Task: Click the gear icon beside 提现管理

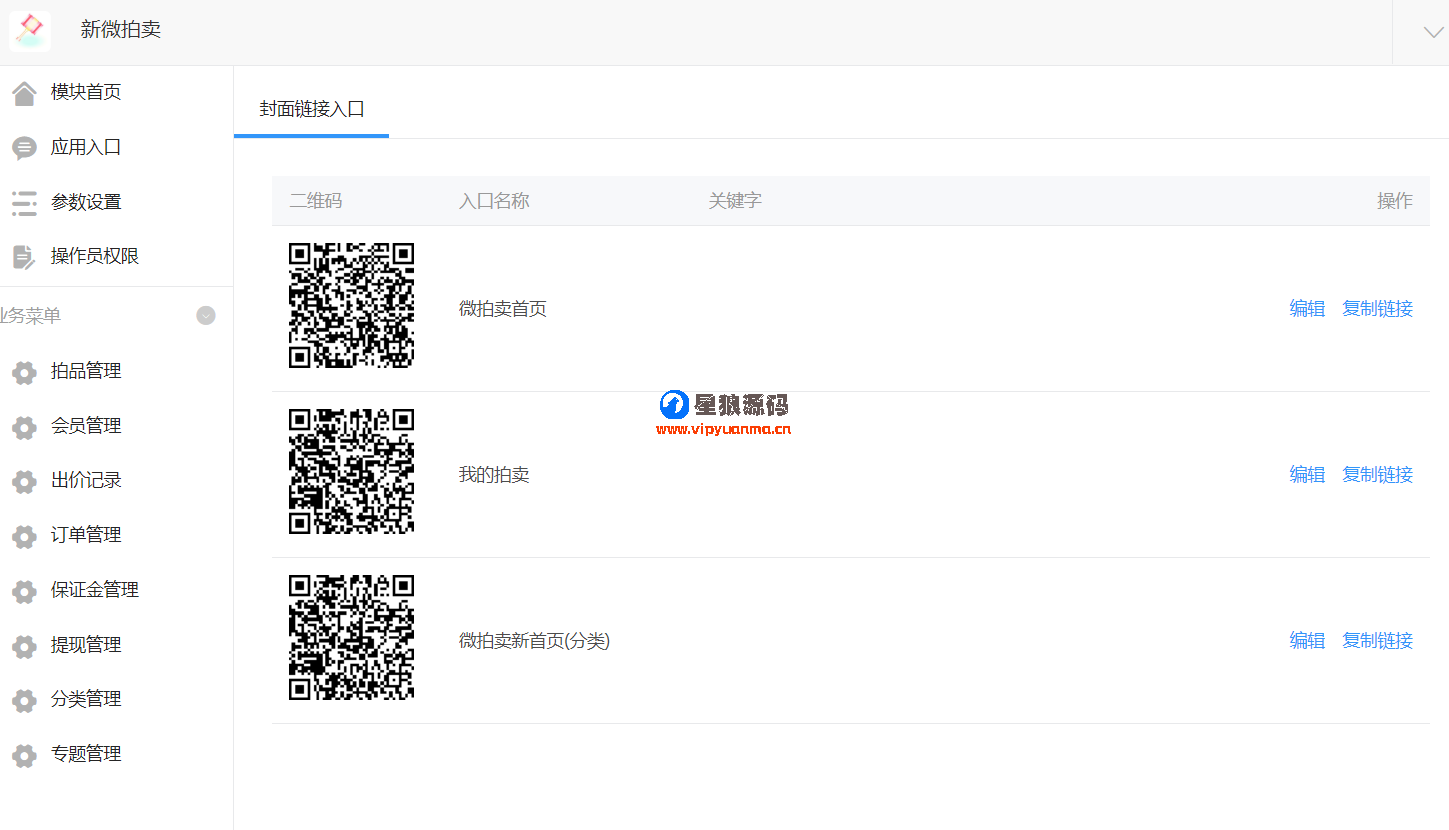Action: click(24, 647)
